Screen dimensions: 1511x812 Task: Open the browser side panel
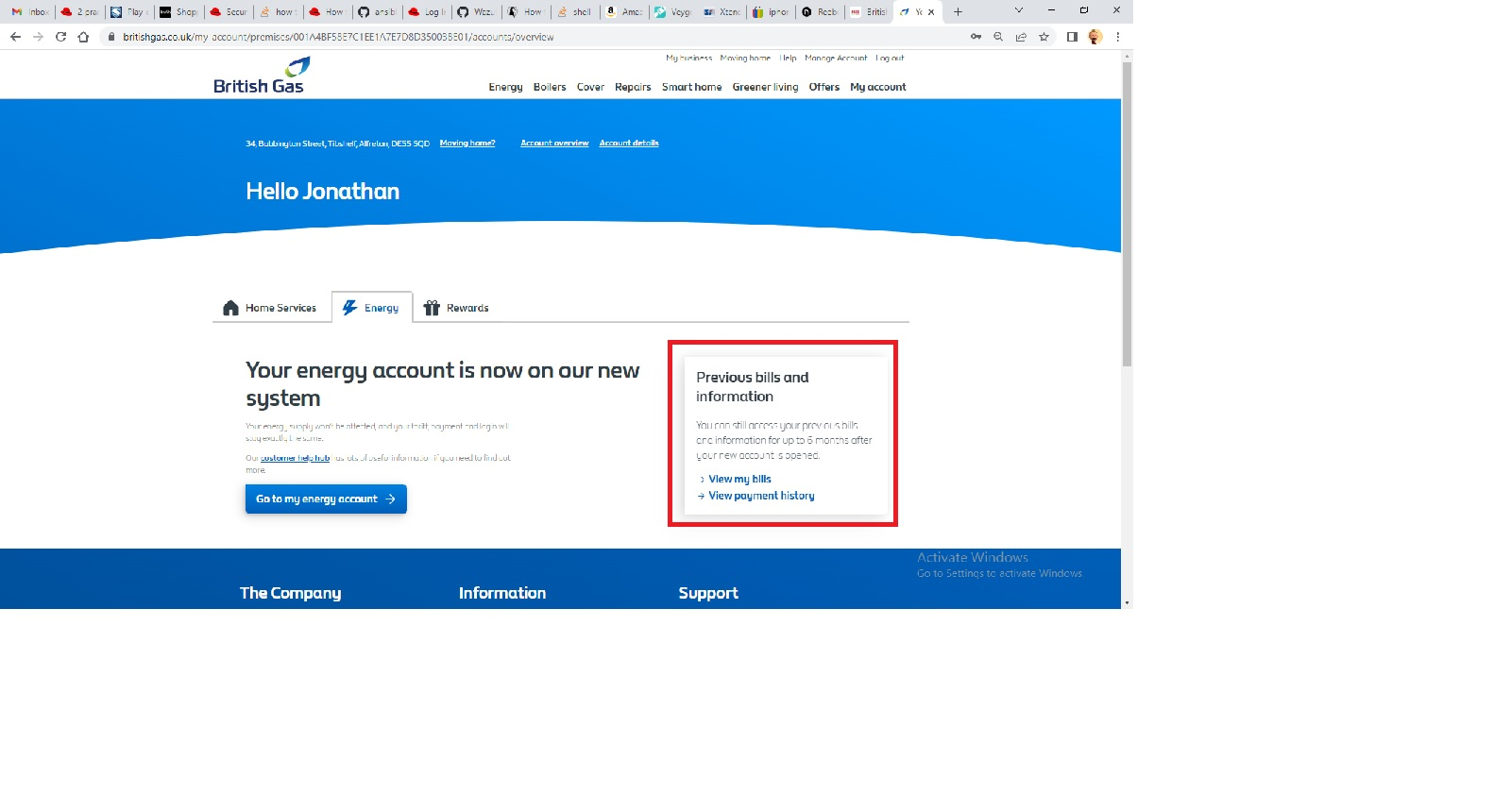1072,37
